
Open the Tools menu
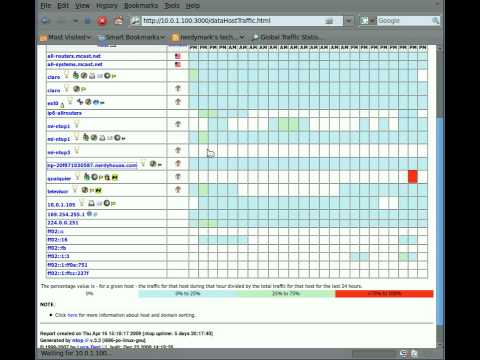pyautogui.click(x=172, y=6)
